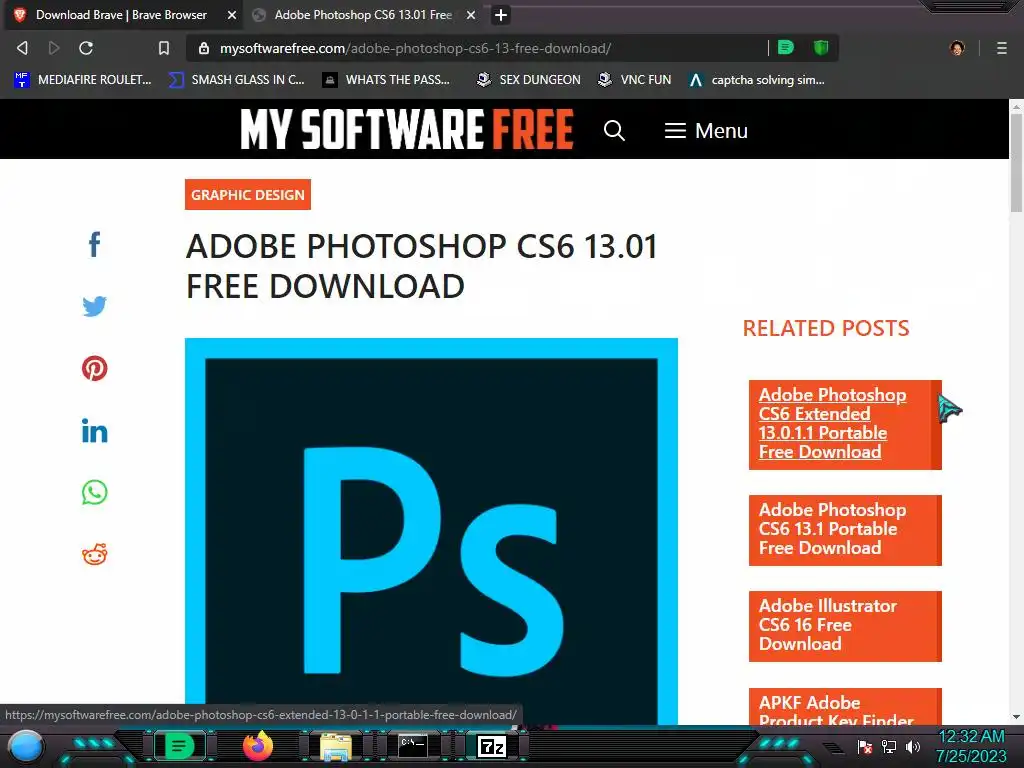The height and width of the screenshot is (768, 1024).
Task: Pin the post on Pinterest
Action: coord(95,368)
